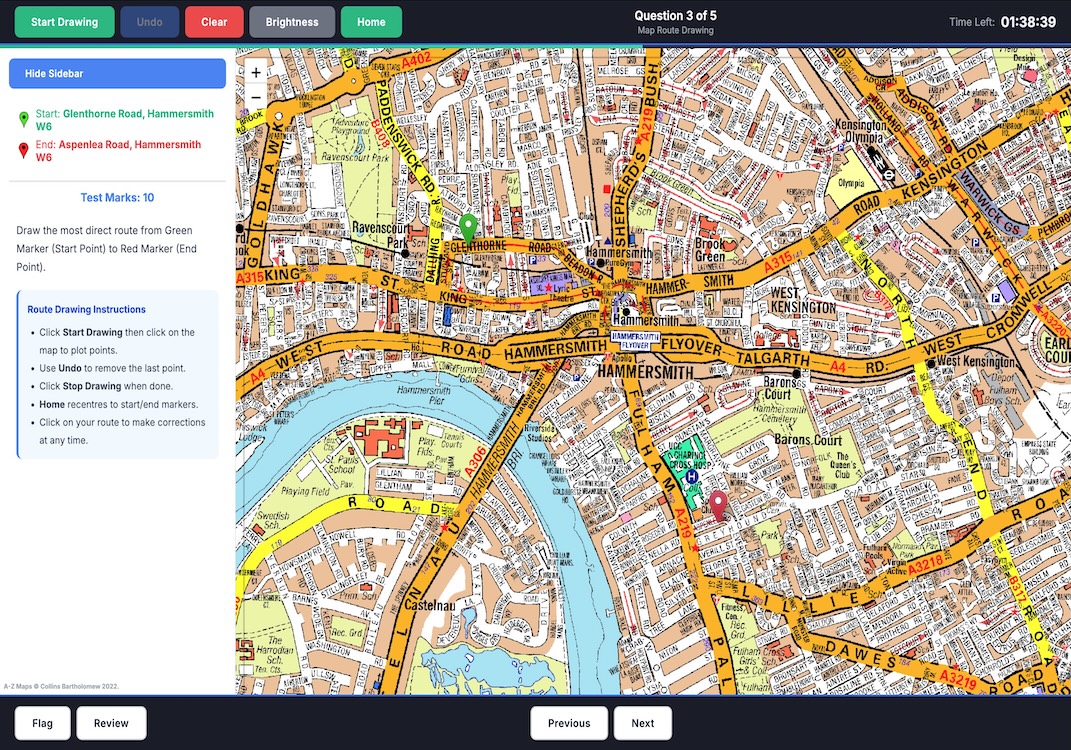
Task: Go to the Previous question
Action: [569, 723]
